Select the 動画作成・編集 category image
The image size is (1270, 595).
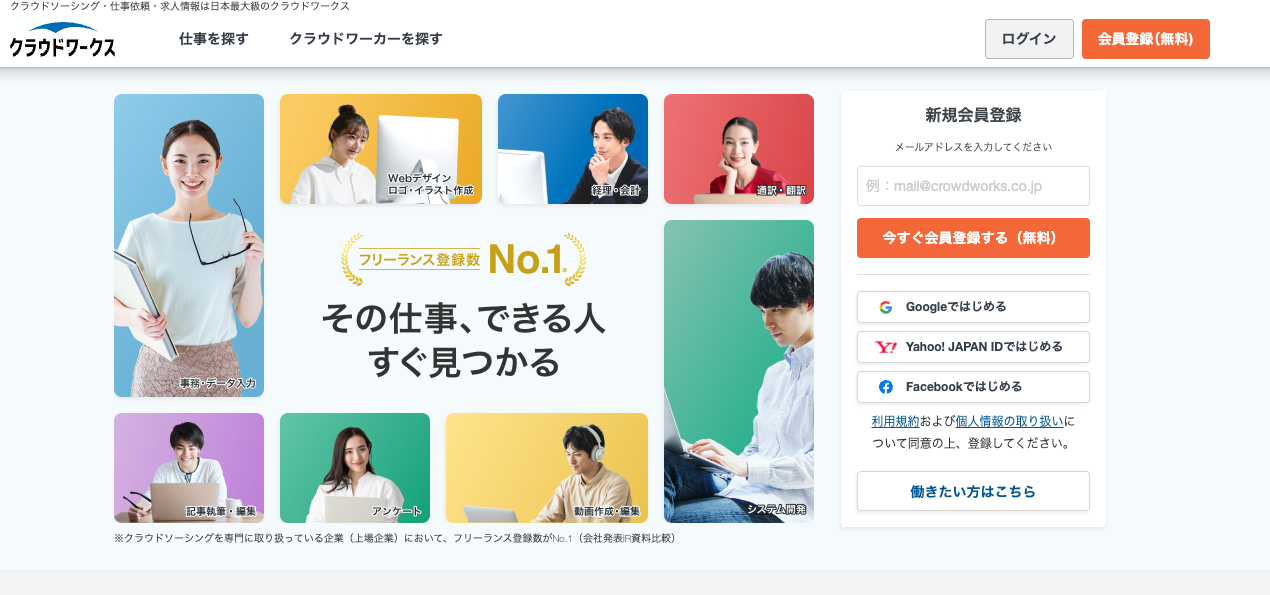[x=547, y=468]
